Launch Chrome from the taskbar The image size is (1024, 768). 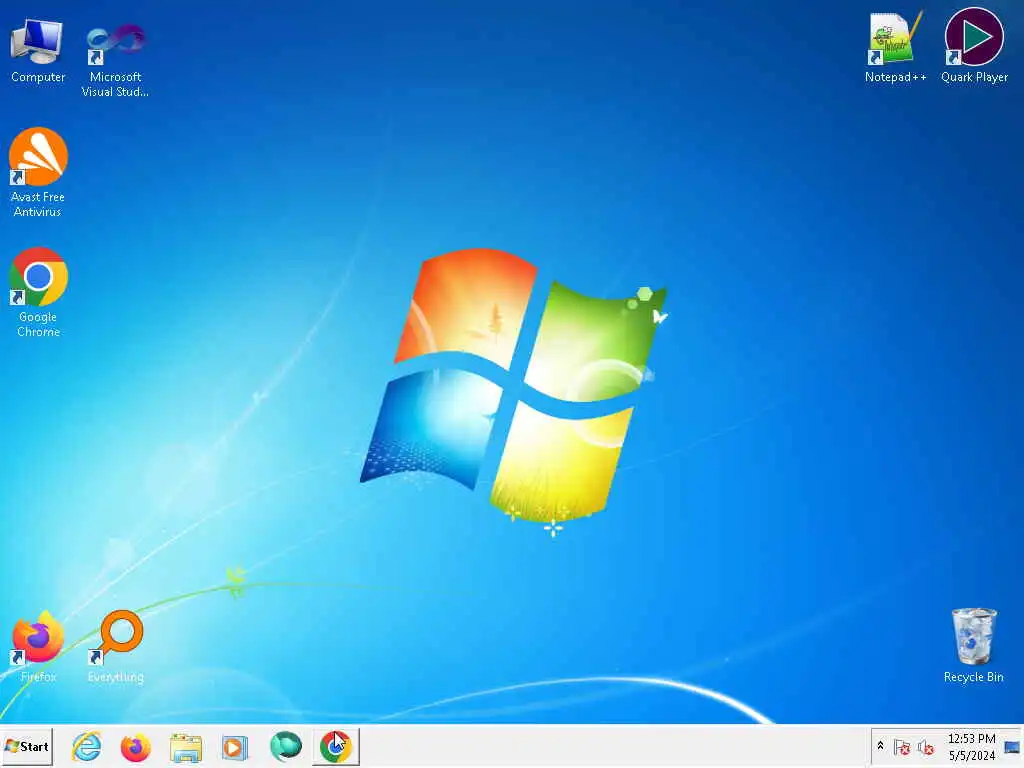tap(336, 746)
